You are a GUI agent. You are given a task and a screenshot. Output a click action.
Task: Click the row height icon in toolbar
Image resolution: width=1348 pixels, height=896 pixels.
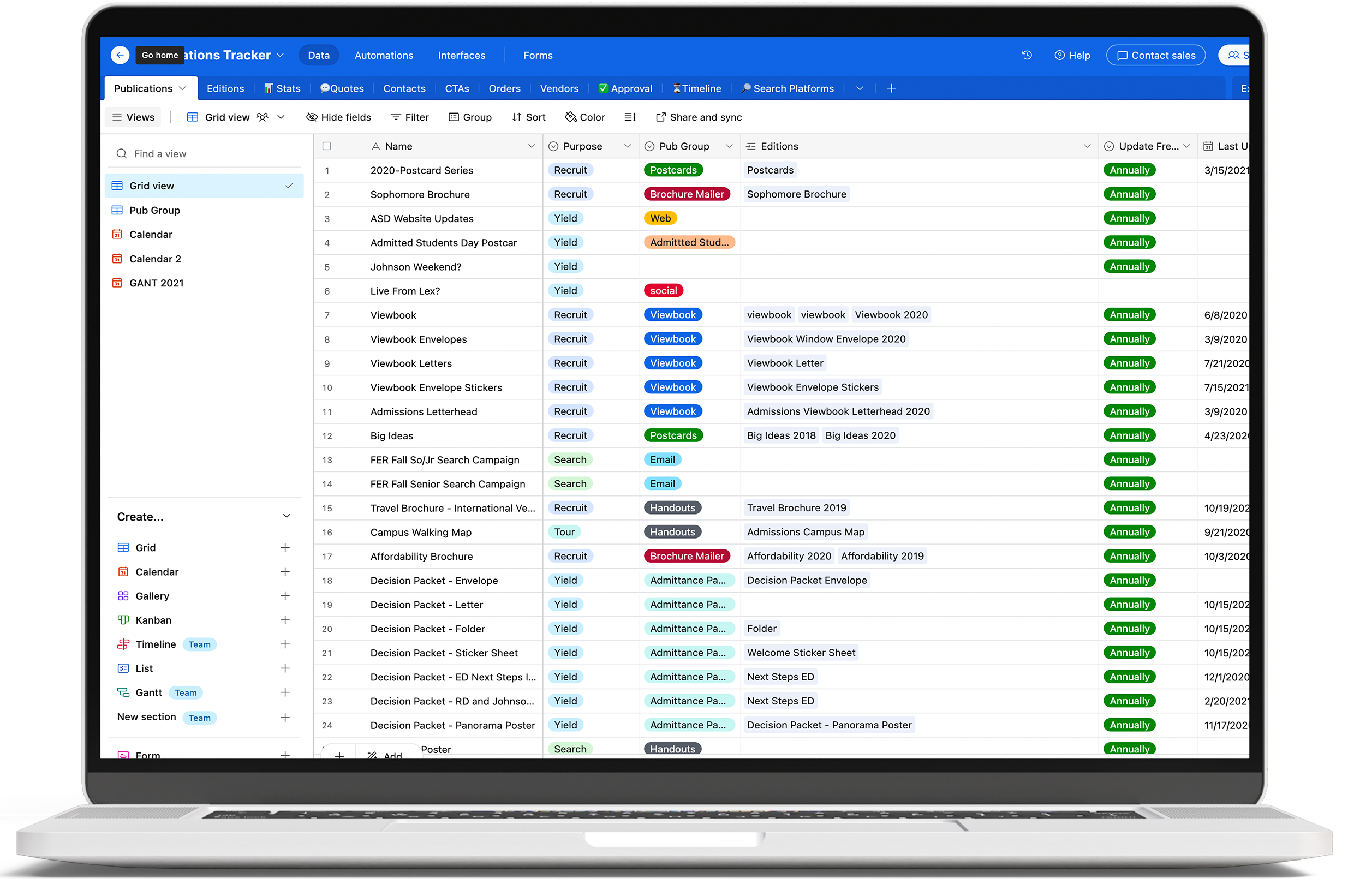[630, 117]
